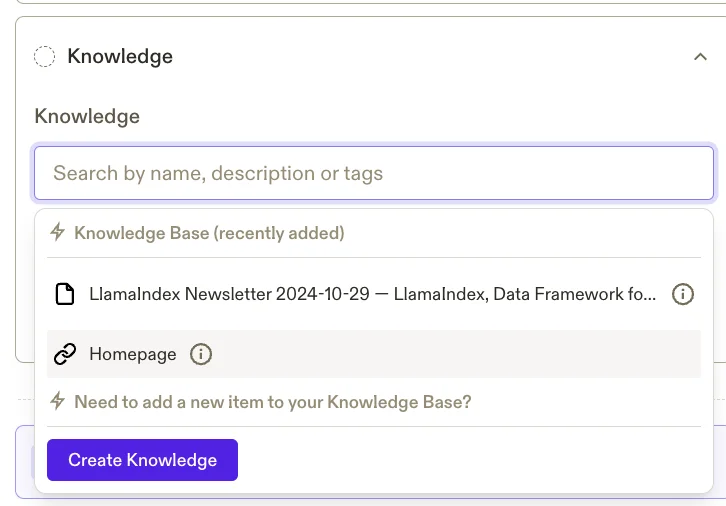Click empty space in the highlighted Homepage row
The height and width of the screenshot is (506, 726).
(450, 354)
